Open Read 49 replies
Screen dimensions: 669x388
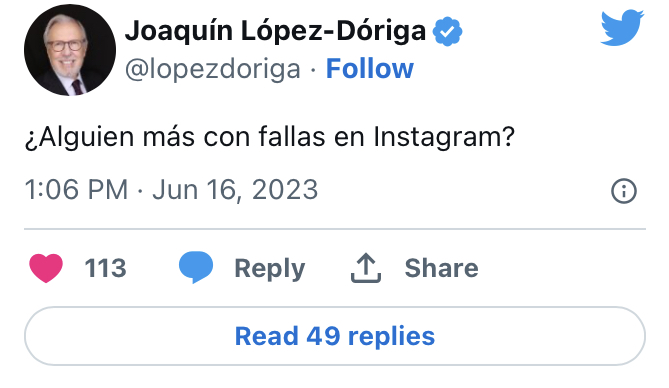(x=335, y=336)
